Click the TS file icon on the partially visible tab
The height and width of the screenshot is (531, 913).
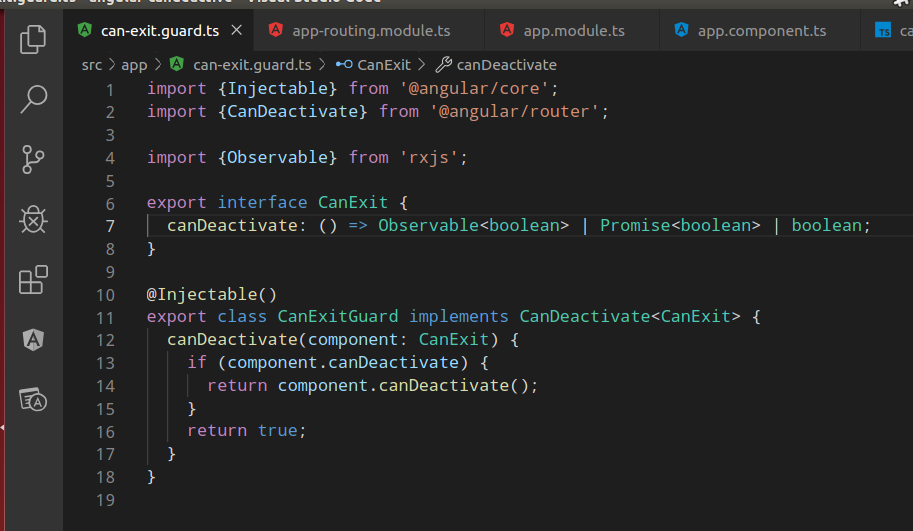click(x=883, y=30)
